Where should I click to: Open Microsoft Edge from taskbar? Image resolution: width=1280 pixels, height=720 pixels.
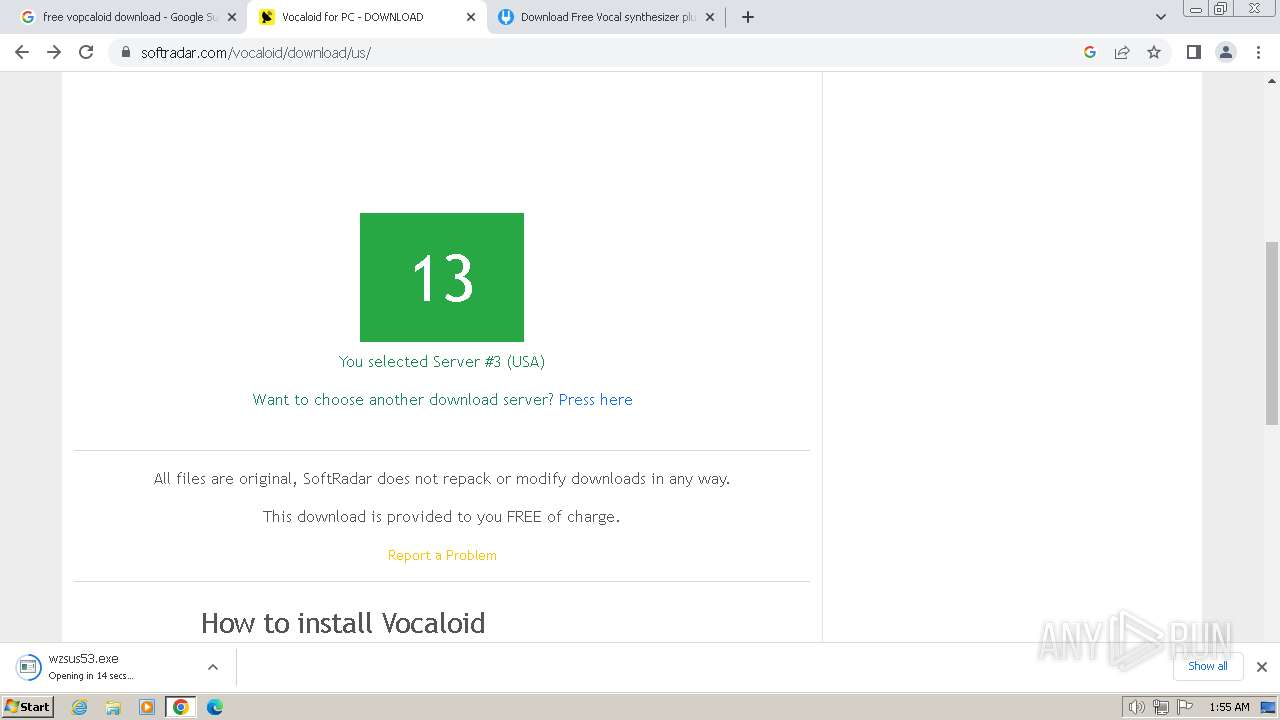[x=215, y=707]
